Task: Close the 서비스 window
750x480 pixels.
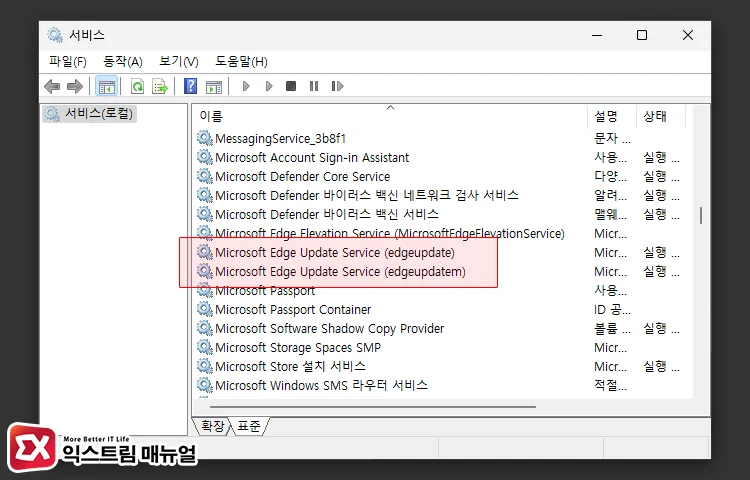Action: click(x=688, y=35)
